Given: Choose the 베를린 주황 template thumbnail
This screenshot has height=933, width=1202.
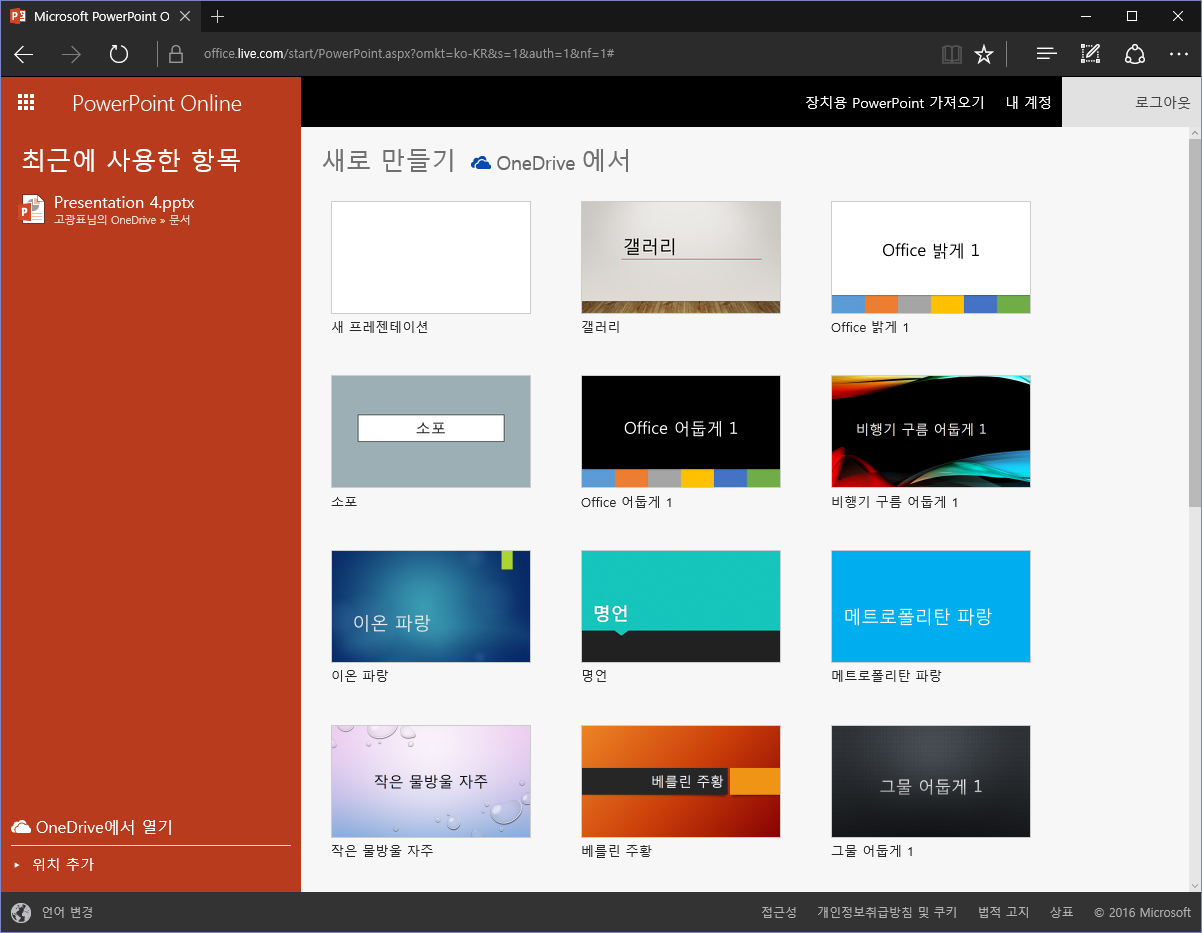Looking at the screenshot, I should 681,781.
